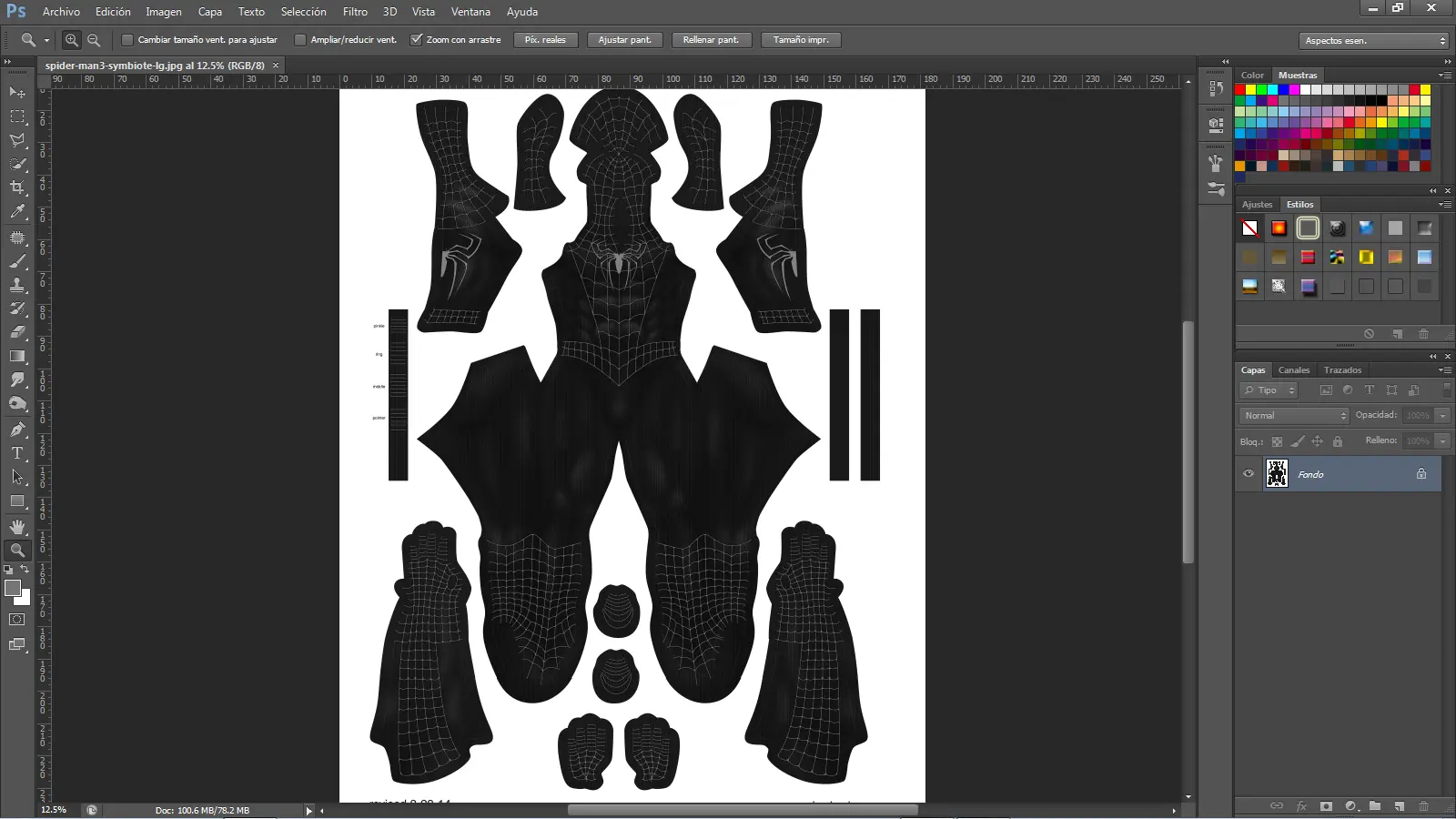The width and height of the screenshot is (1456, 819).
Task: Click the Píx. reales button
Action: pos(545,40)
